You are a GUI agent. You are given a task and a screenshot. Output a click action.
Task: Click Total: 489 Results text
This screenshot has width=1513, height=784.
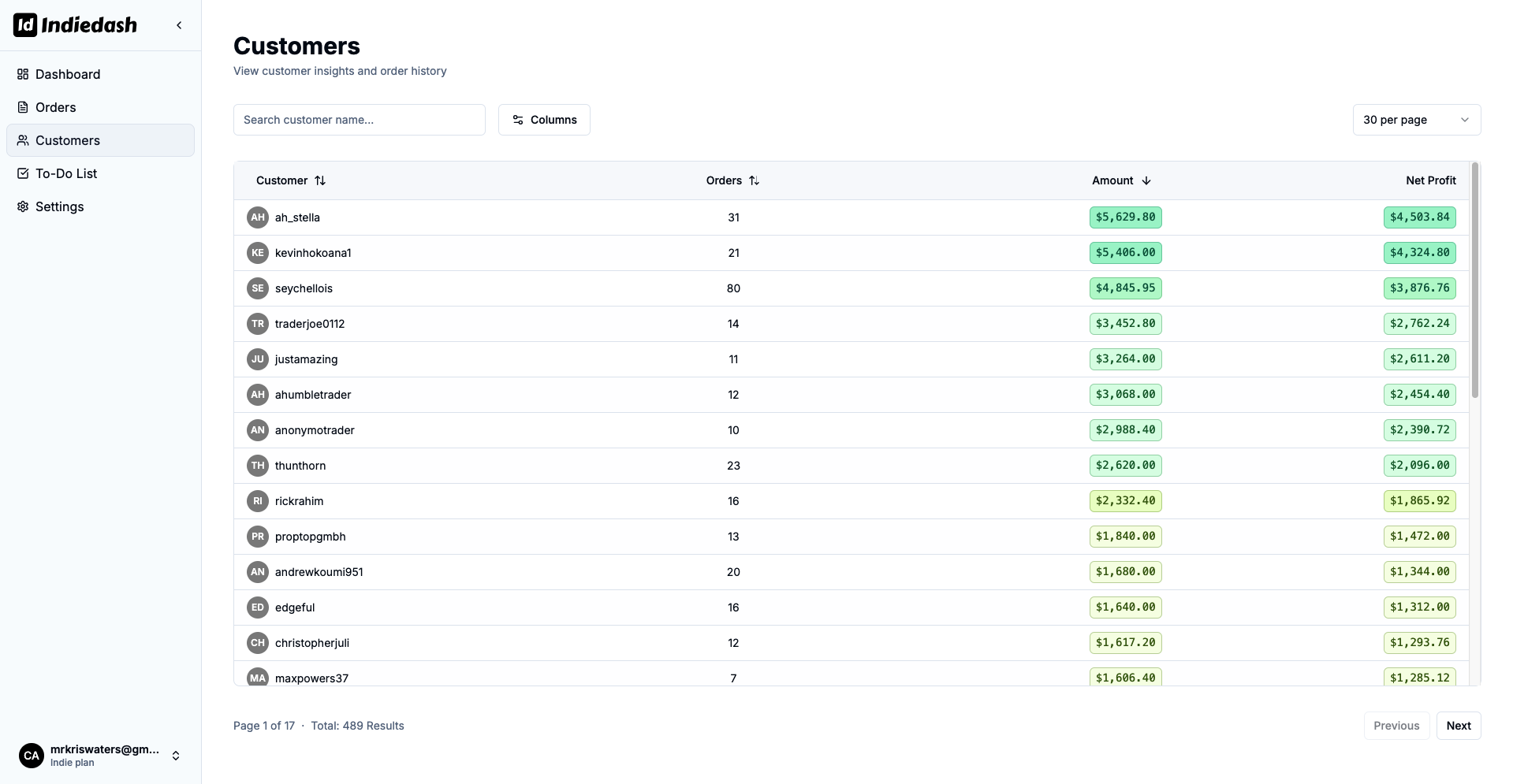pyautogui.click(x=357, y=726)
